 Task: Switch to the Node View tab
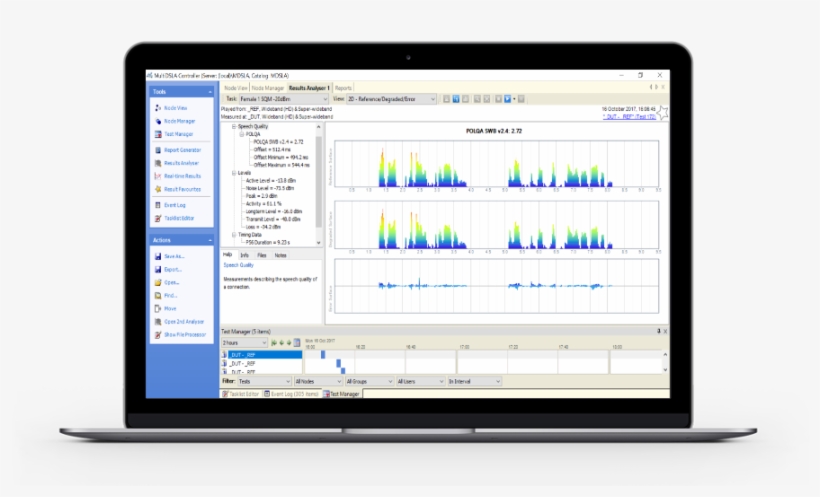(235, 88)
